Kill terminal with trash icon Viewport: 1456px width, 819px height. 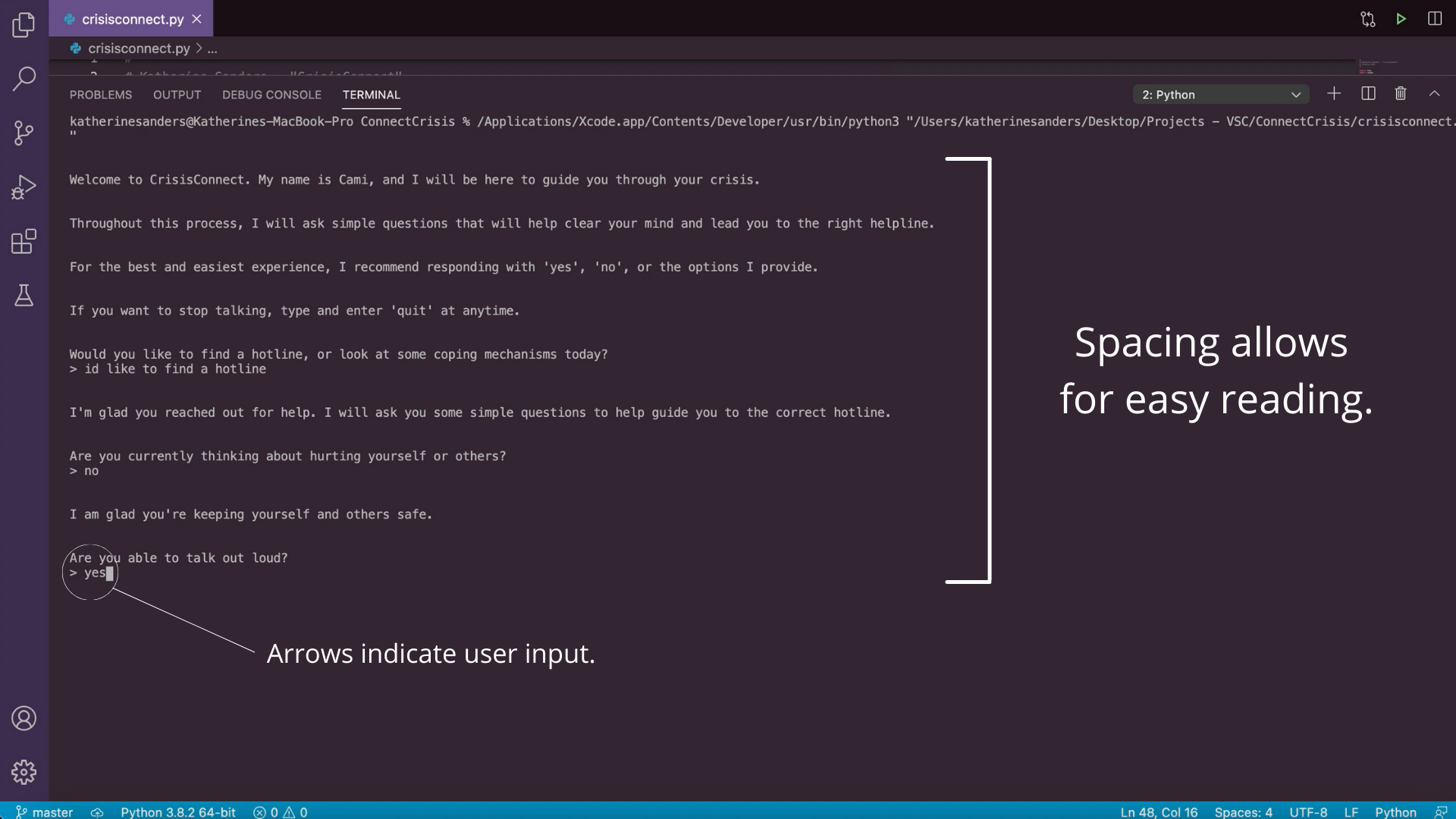click(x=1401, y=94)
